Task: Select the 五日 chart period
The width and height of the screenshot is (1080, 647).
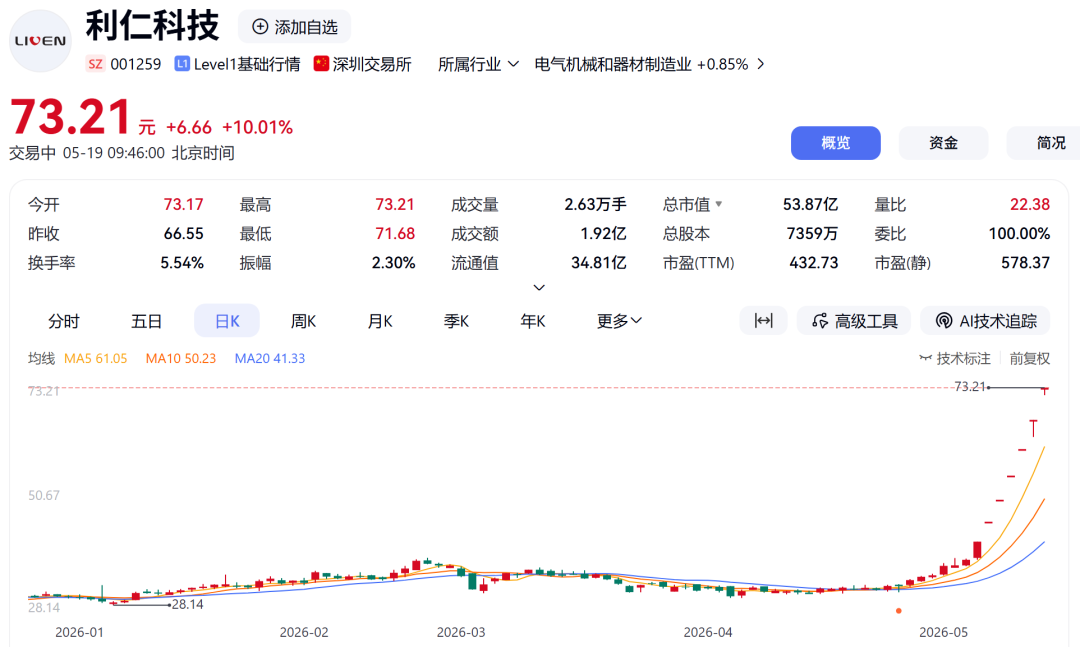Action: [x=147, y=321]
